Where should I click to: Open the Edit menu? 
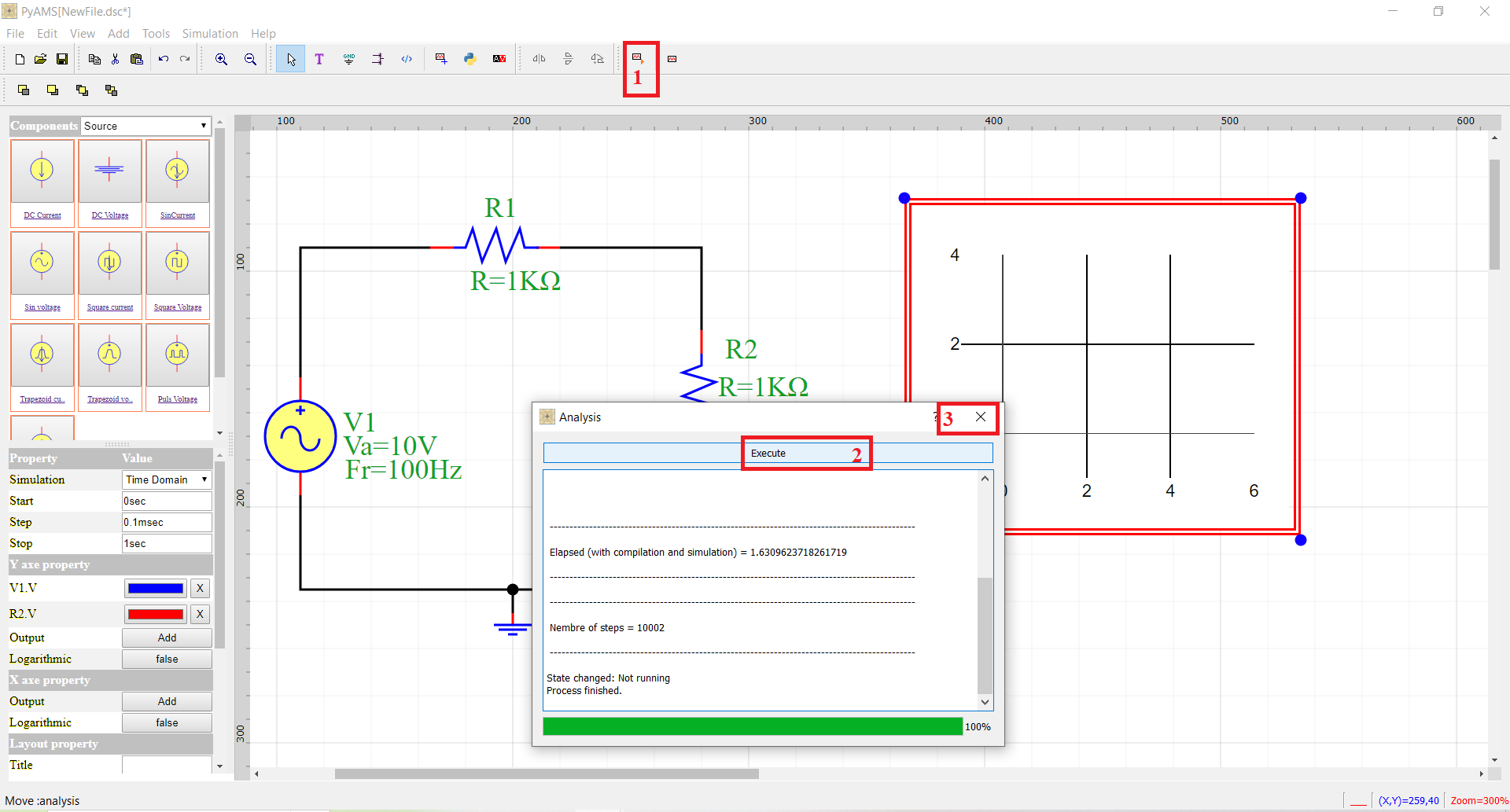click(x=47, y=34)
